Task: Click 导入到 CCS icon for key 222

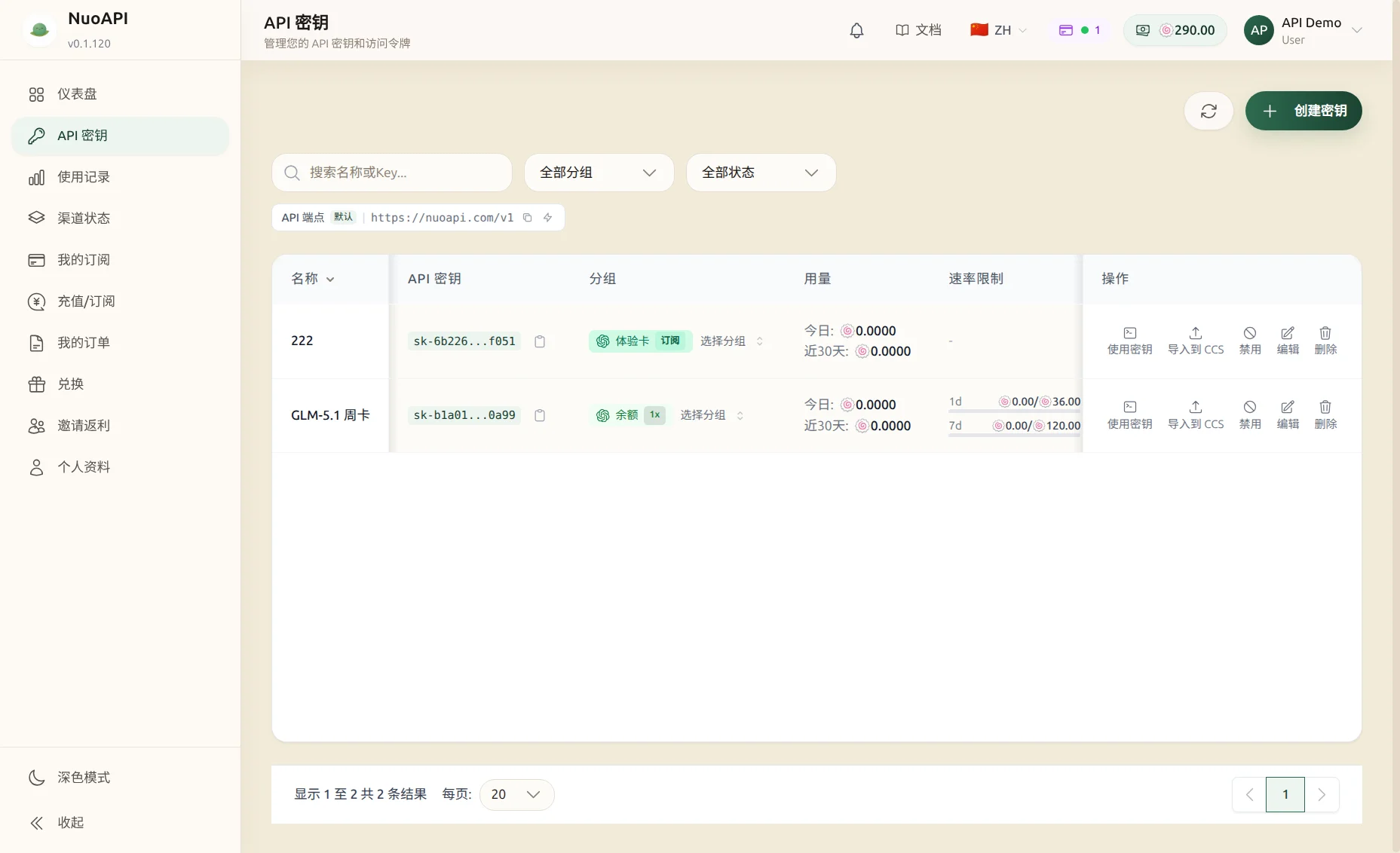Action: (1196, 341)
